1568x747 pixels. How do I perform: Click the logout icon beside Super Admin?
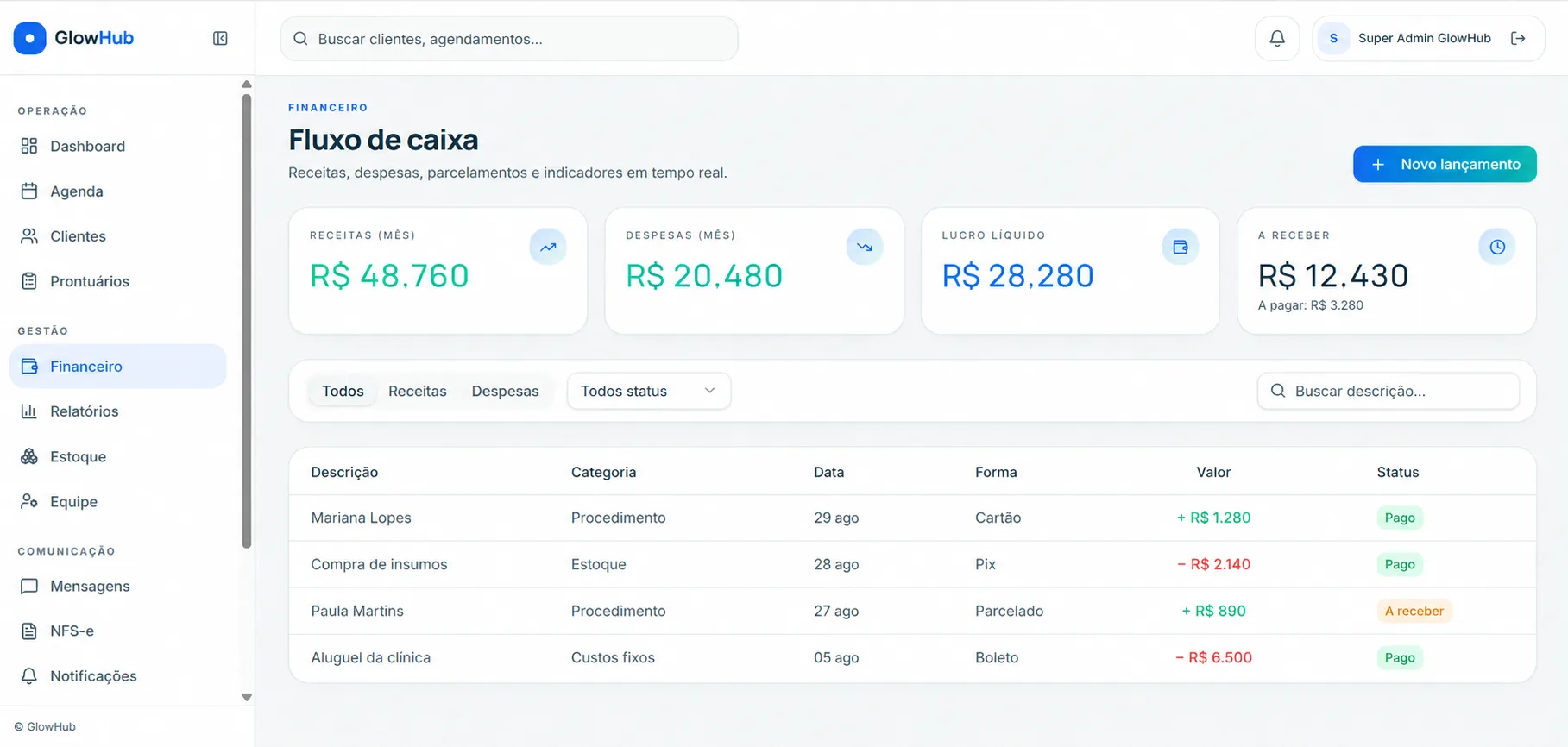click(1518, 38)
